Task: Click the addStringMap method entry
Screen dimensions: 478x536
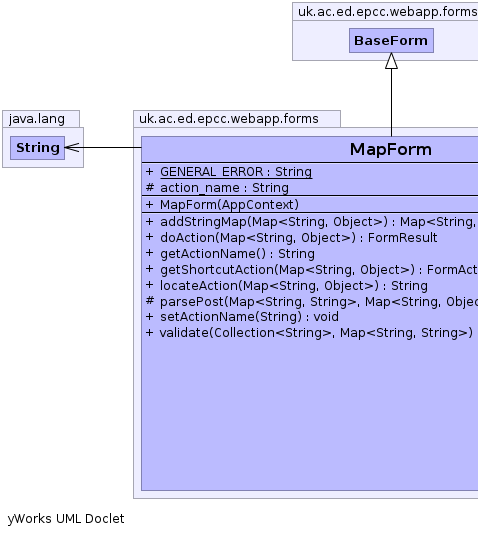Action: click(311, 222)
